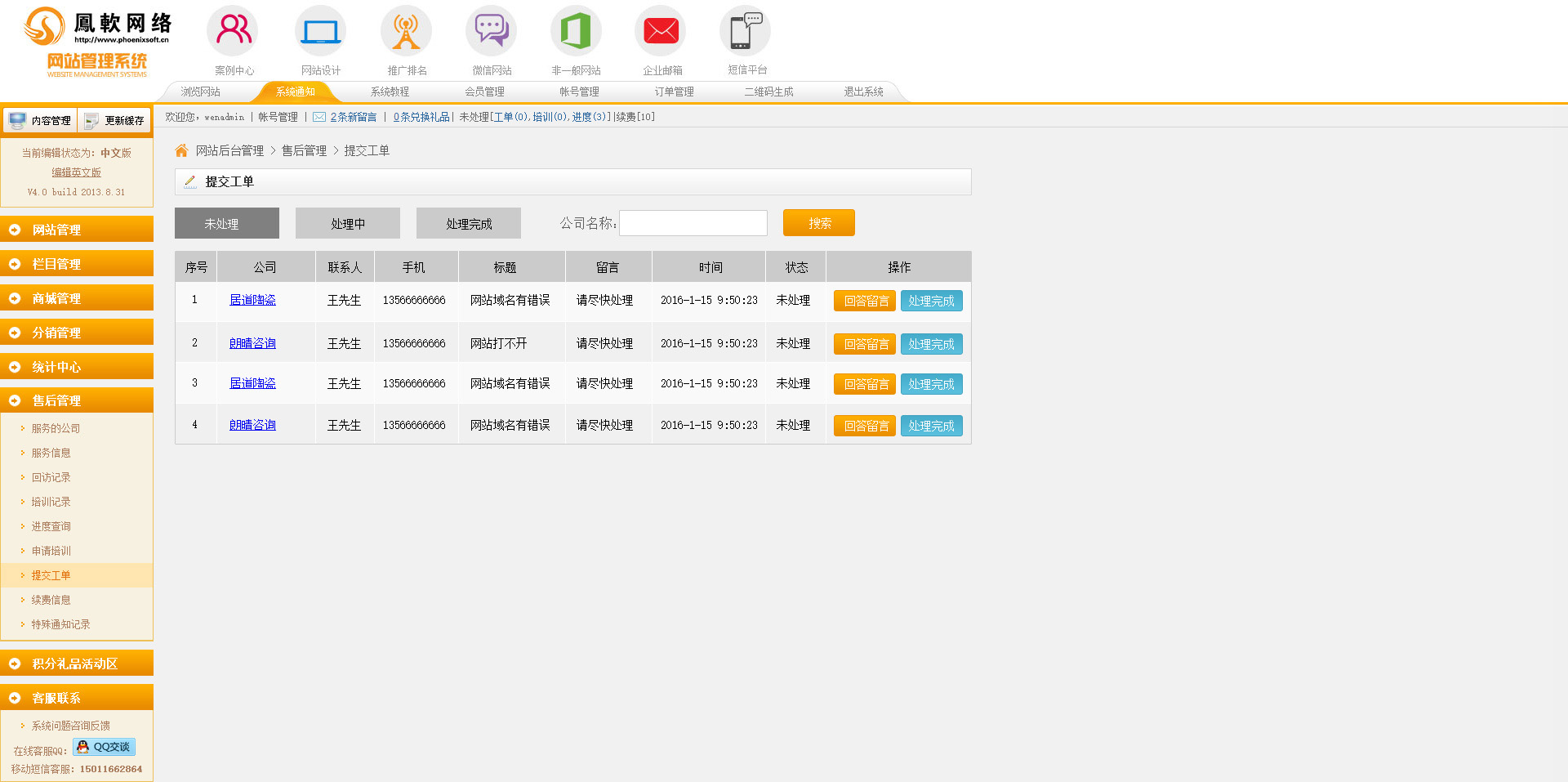Click the QQ交谈 chat icon
Viewport: 1568px width, 782px height.
[105, 747]
